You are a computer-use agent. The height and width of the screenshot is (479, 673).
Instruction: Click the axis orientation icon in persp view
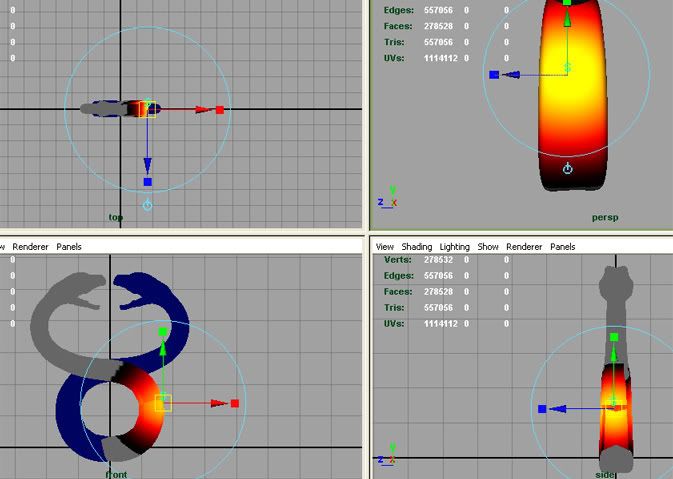click(387, 197)
